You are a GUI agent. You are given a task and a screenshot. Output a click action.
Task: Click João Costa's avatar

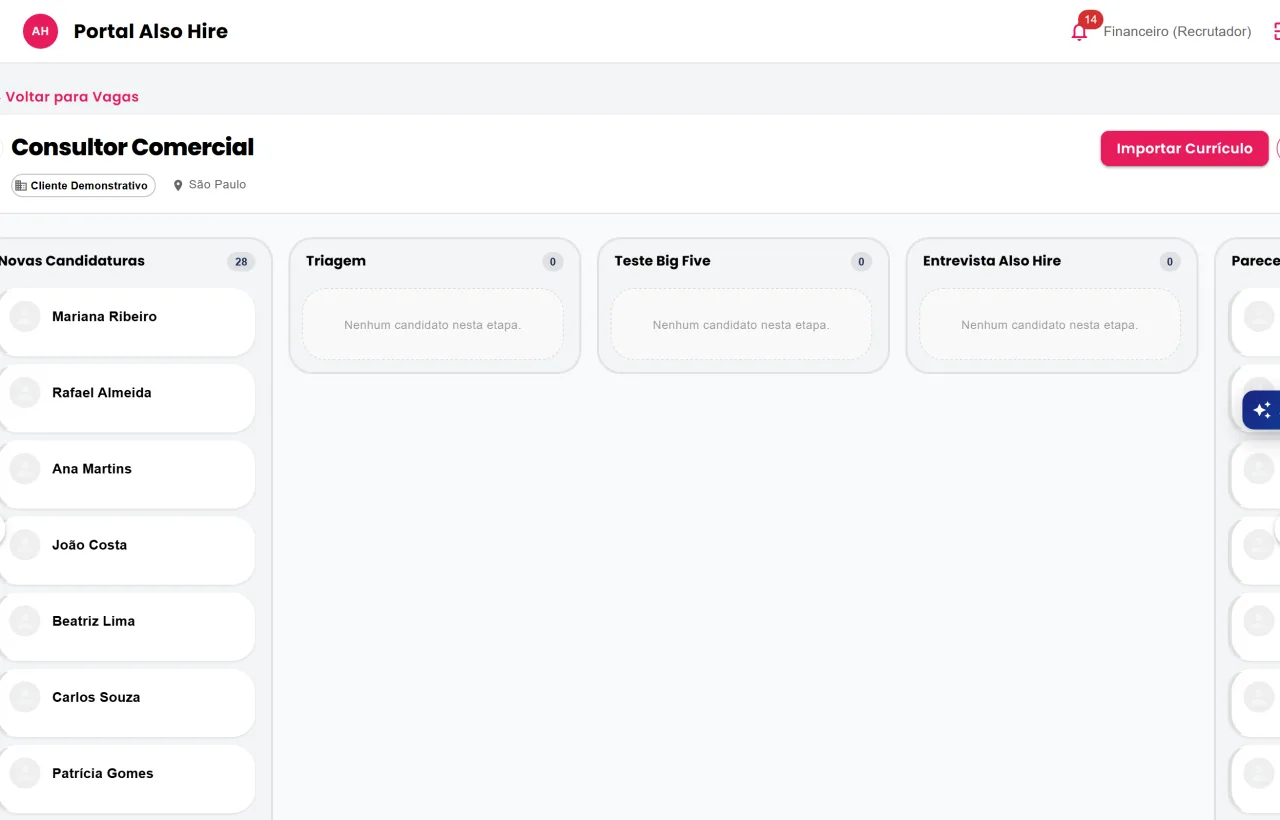point(25,545)
